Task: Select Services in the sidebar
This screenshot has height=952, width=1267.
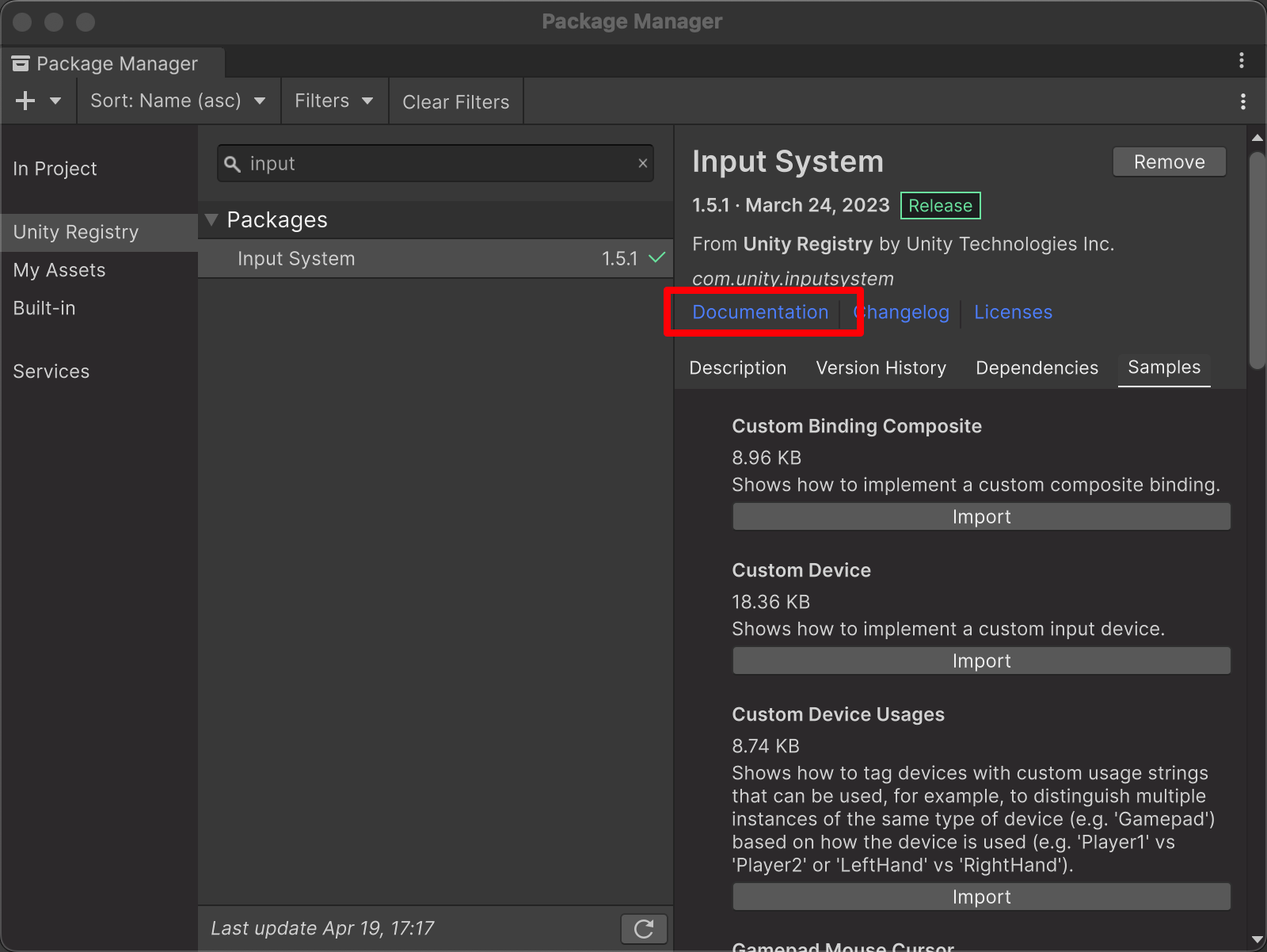Action: pyautogui.click(x=51, y=371)
